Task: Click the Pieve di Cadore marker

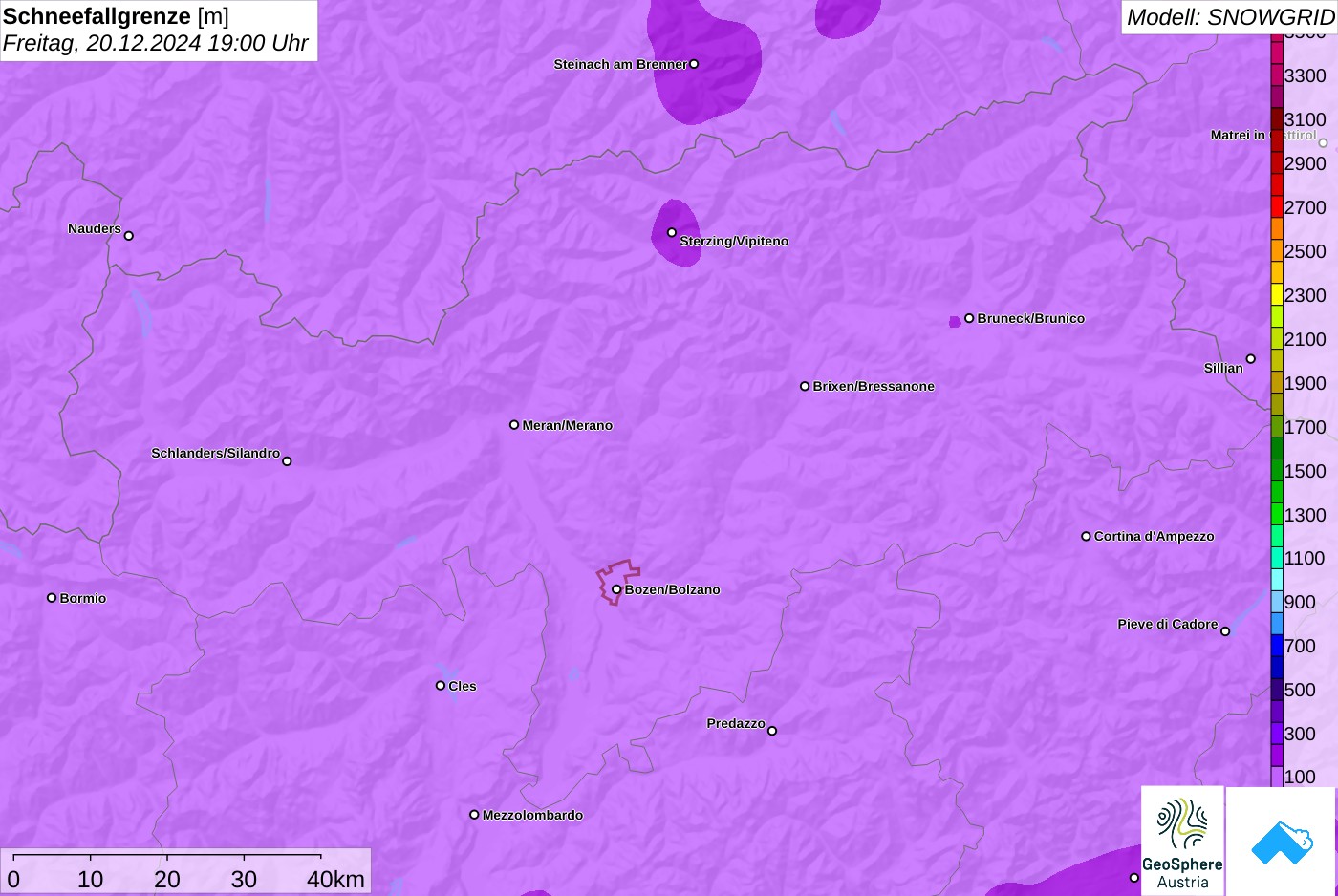Action: pos(1225,630)
